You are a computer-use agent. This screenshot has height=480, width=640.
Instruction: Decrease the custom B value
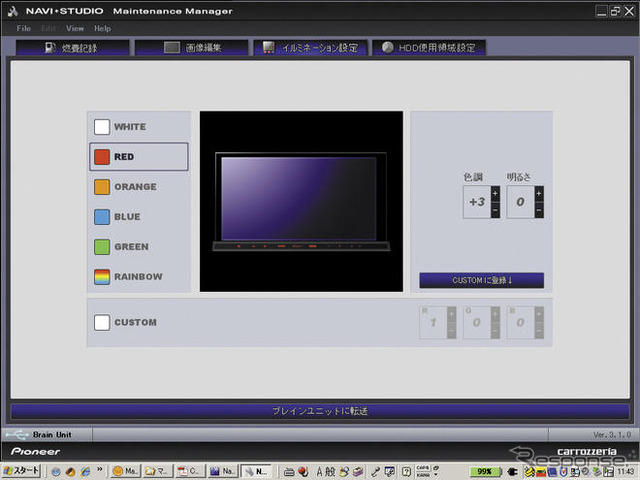tap(539, 331)
